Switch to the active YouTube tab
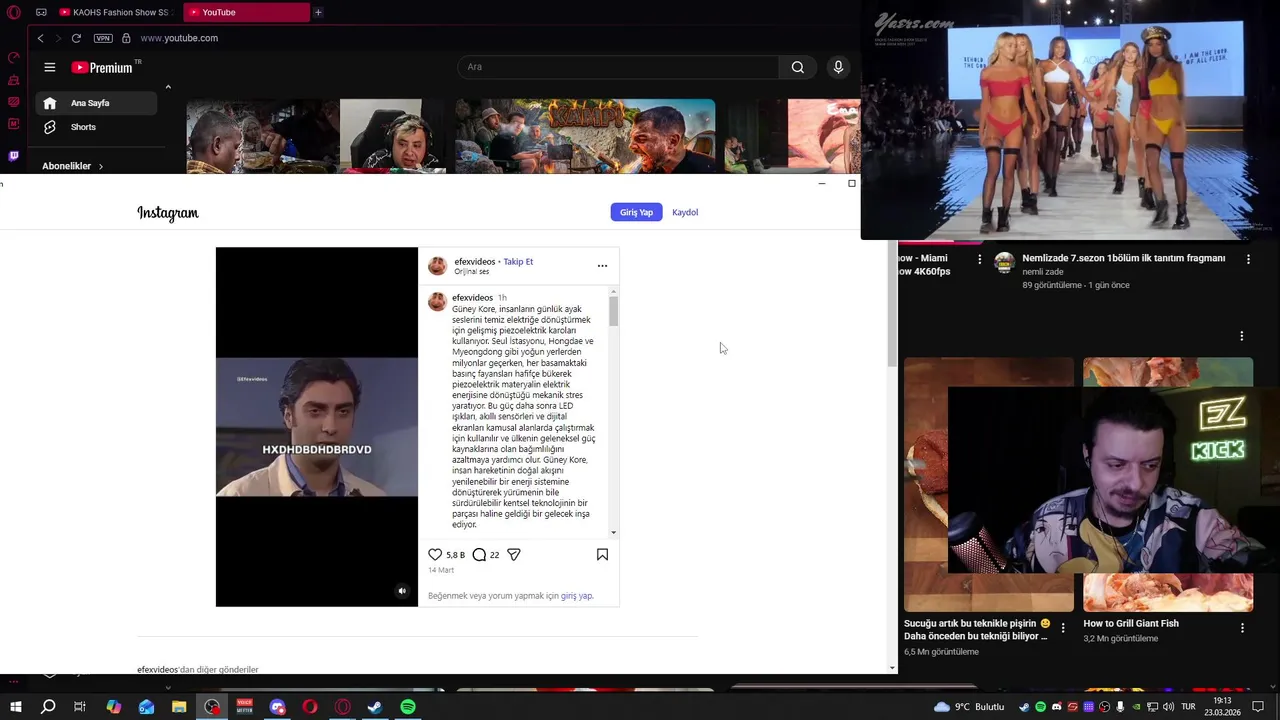 tap(248, 12)
